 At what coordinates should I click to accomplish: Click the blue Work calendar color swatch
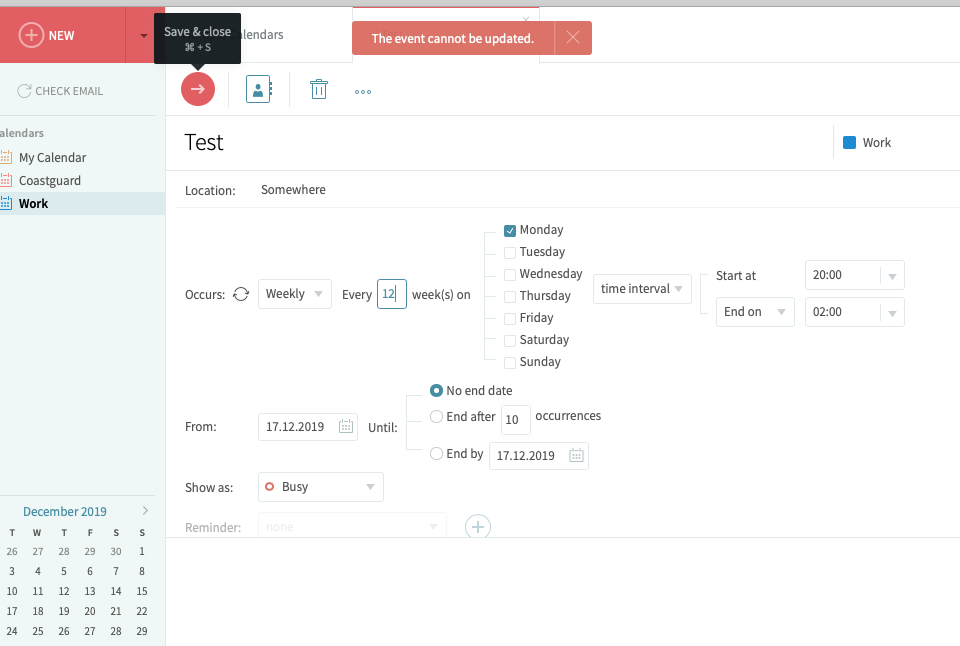coord(849,143)
